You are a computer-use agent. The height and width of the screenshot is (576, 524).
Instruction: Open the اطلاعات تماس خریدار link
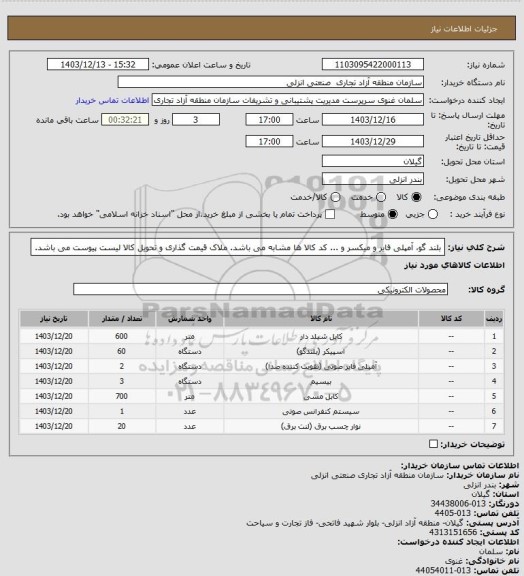click(x=112, y=100)
